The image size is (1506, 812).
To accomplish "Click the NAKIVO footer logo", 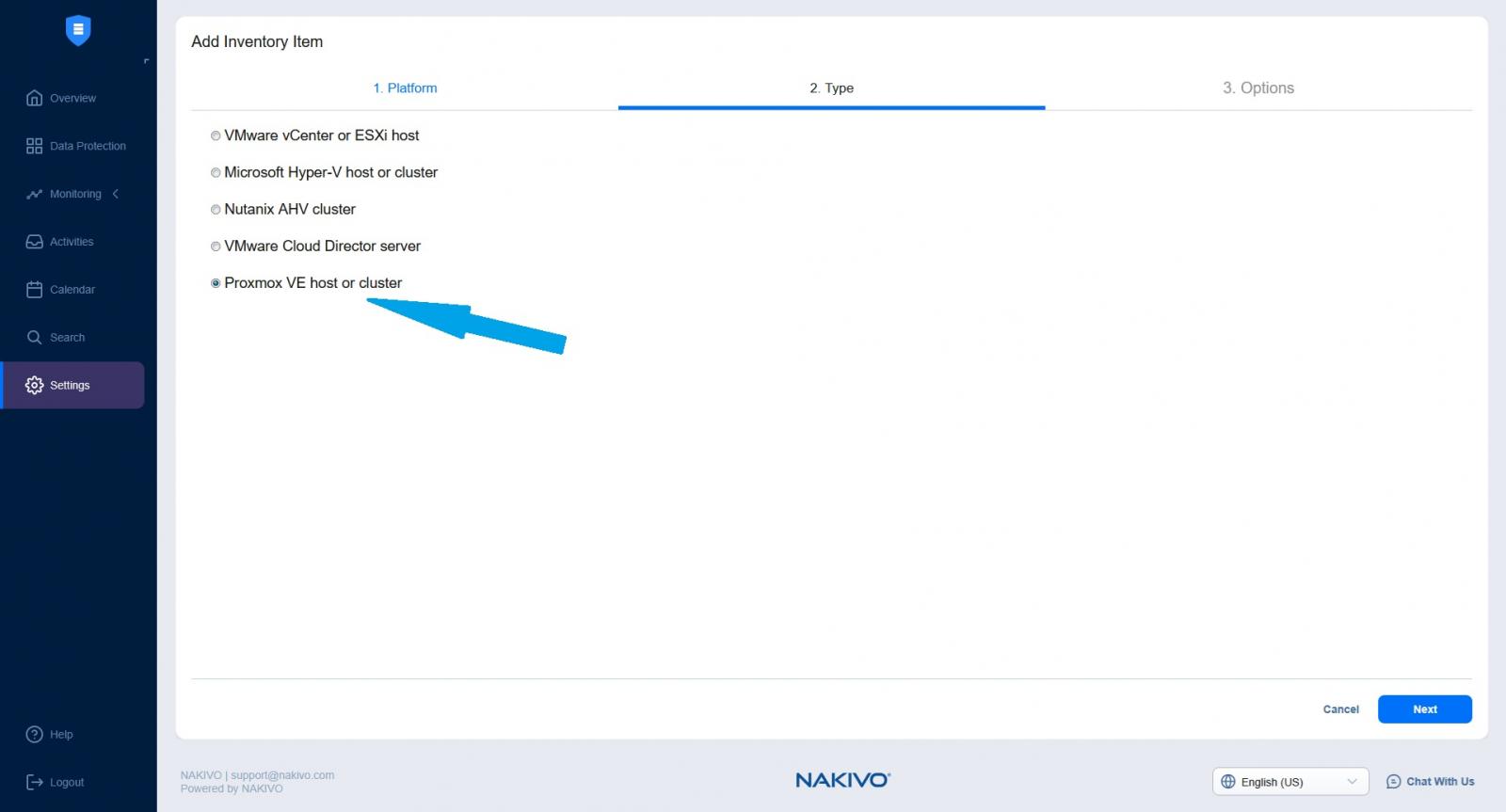I will 843,780.
